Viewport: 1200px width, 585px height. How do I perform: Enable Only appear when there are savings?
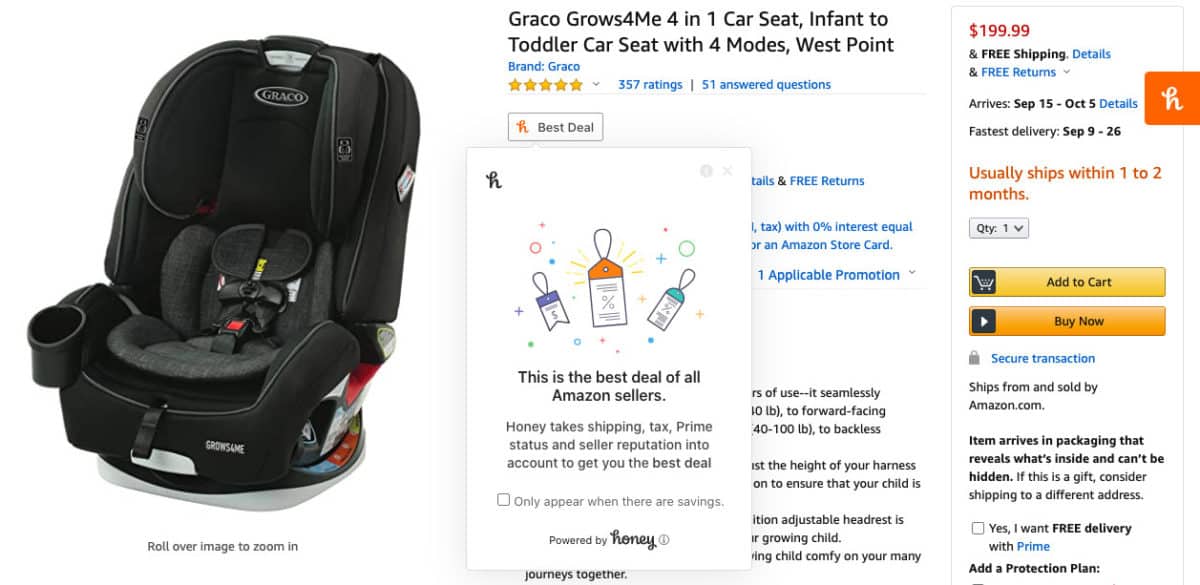pos(503,499)
